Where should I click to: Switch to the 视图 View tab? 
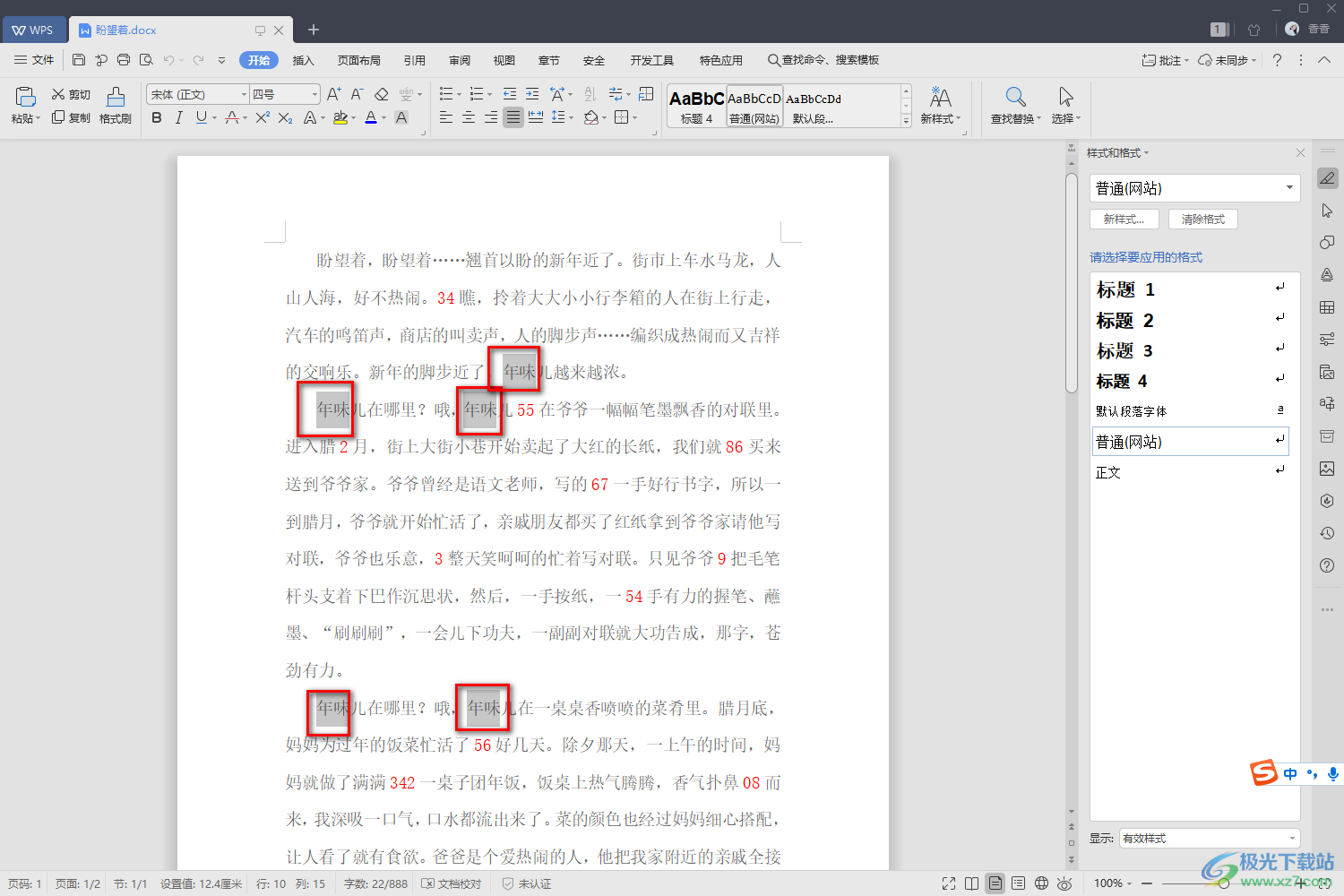504,60
